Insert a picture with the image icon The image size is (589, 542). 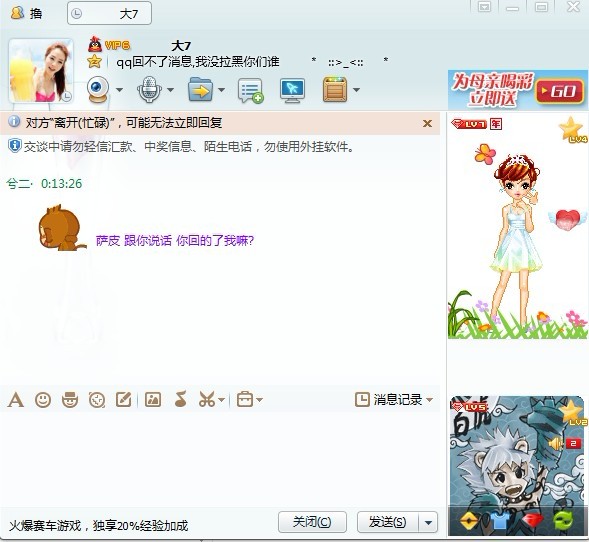(153, 400)
